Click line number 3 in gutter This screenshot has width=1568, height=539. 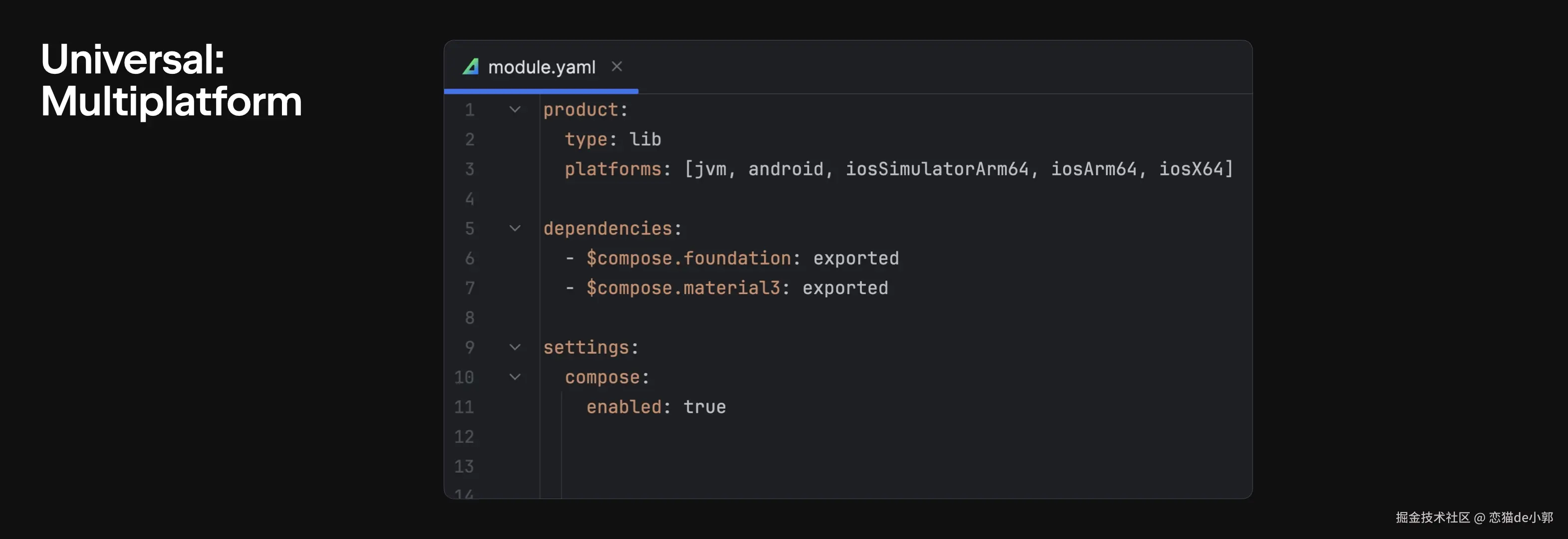(469, 169)
